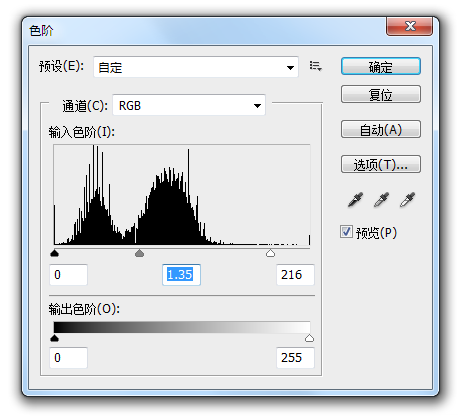Click the input shadow black slider handle
This screenshot has height=418, width=458.
tap(54, 253)
